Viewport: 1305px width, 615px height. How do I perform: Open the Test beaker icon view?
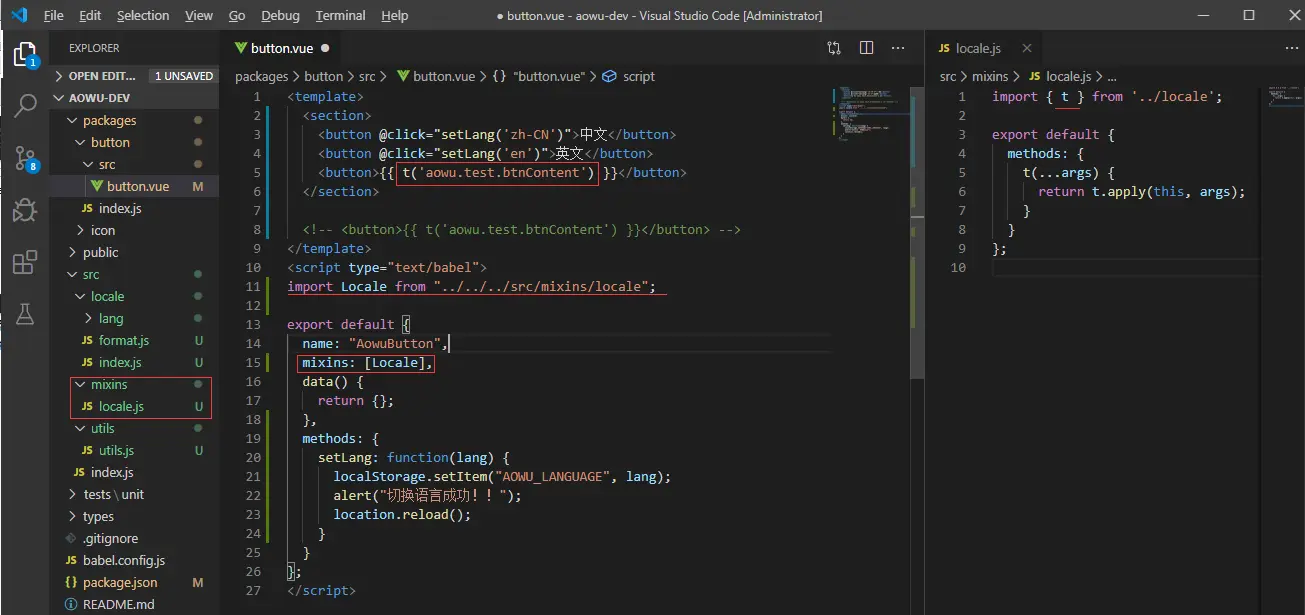pyautogui.click(x=25, y=314)
